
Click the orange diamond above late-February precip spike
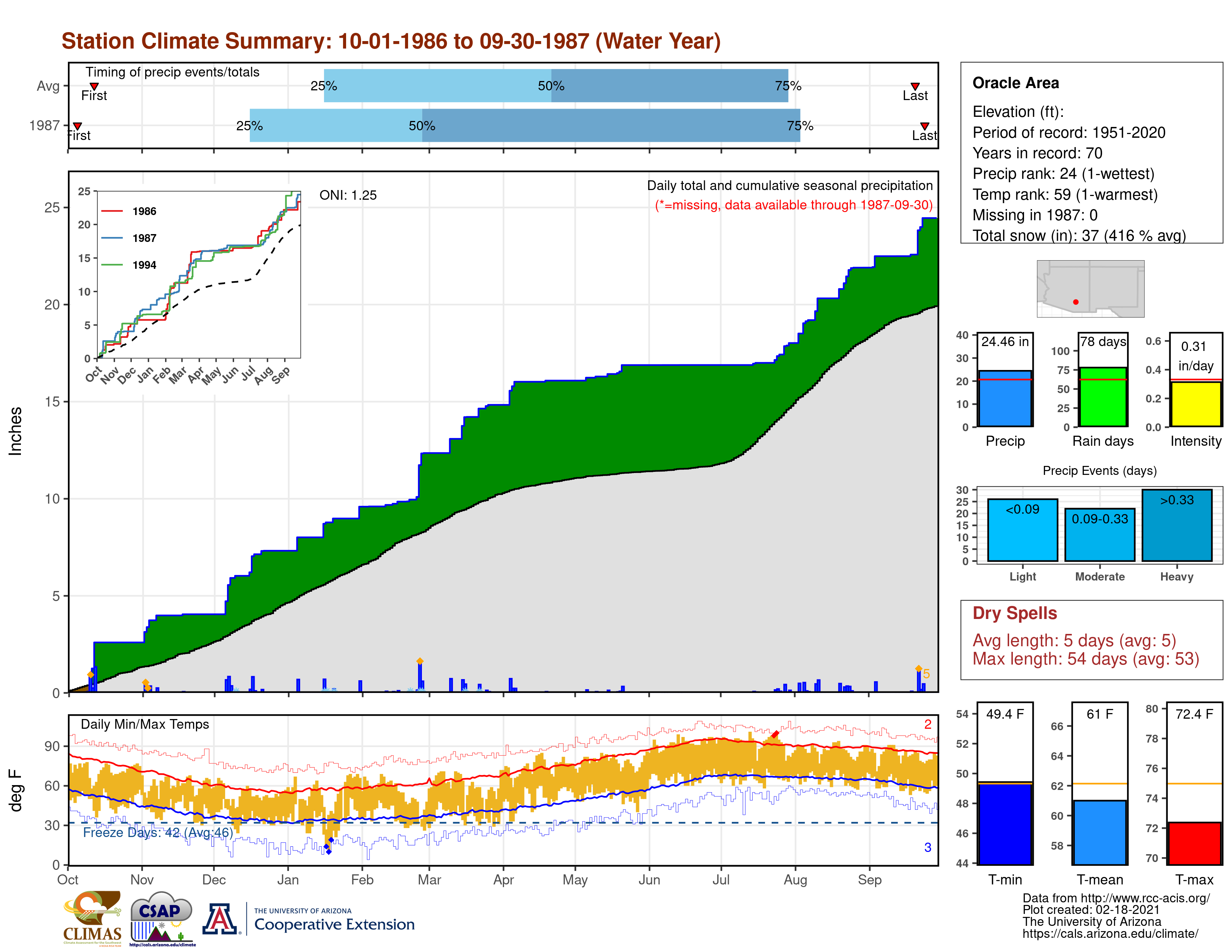click(420, 661)
